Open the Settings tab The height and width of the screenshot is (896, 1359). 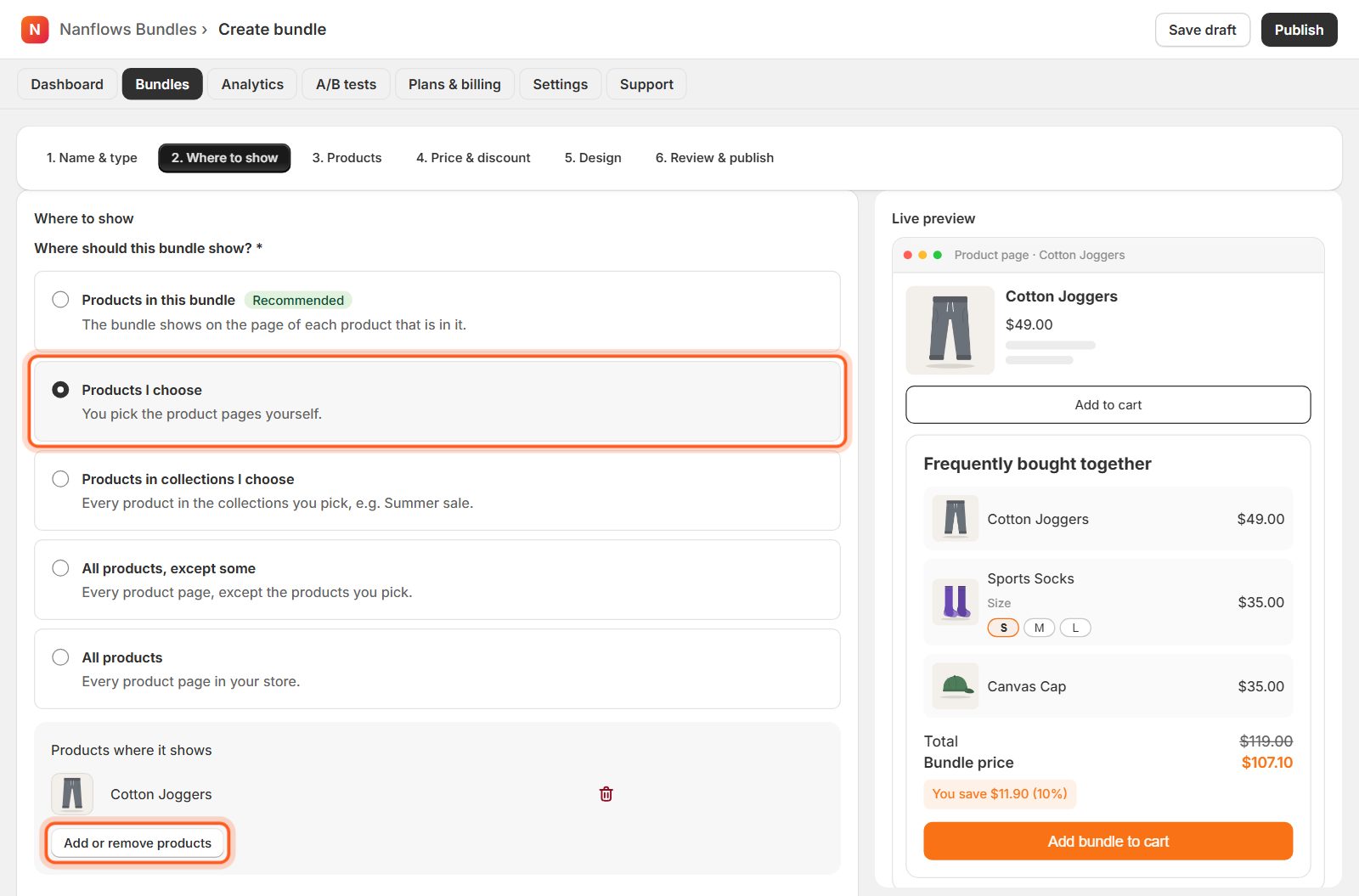click(561, 84)
